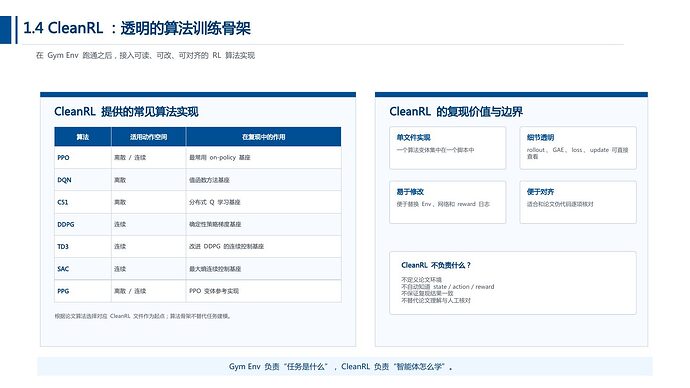Click heading 'CleanRL 的复现价值与边界'
The height and width of the screenshot is (388, 690).
[456, 112]
